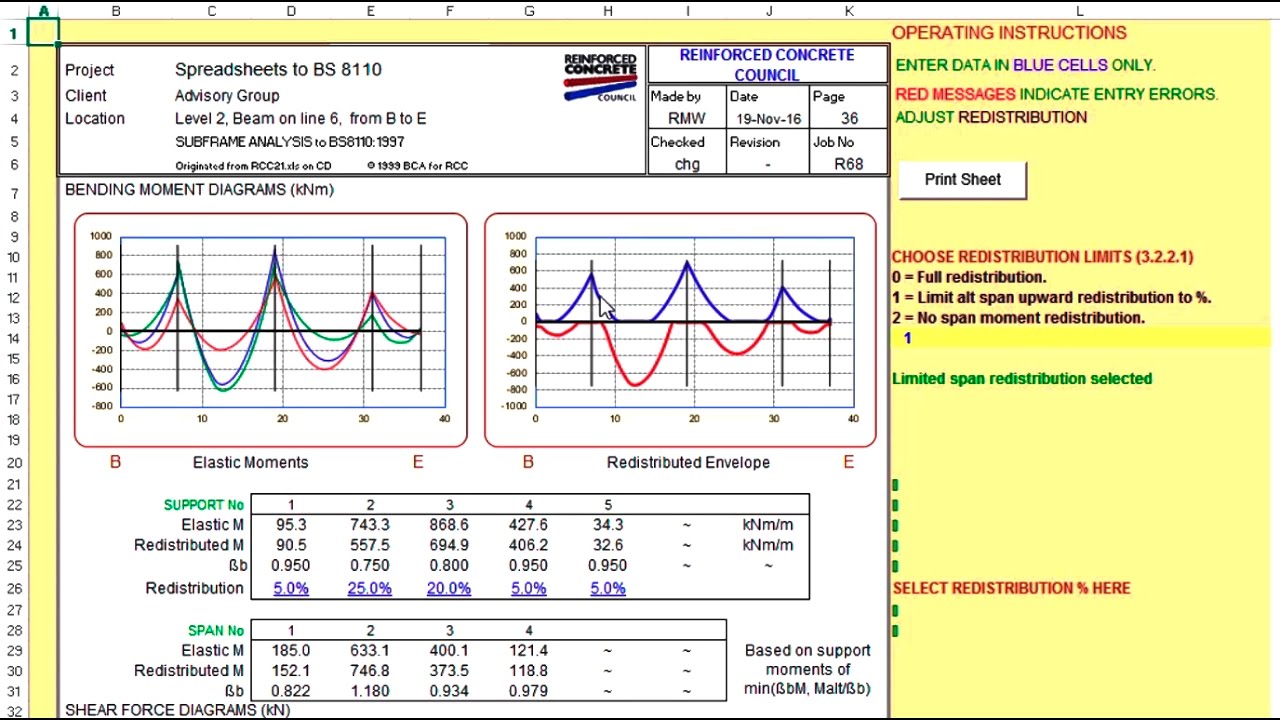Screen dimensions: 1280x720
Task: Click 'Limited span redistribution selected' message
Action: 1022,379
